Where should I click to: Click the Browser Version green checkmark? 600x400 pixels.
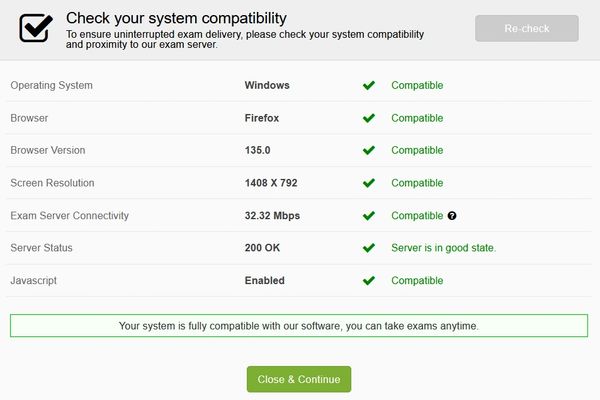[x=369, y=151]
